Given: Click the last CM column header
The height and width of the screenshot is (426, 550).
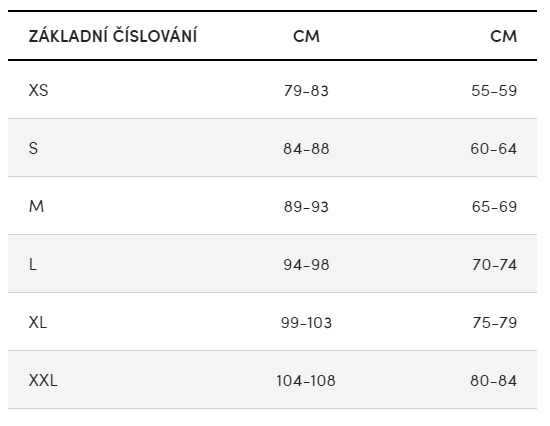Looking at the screenshot, I should pos(503,36).
